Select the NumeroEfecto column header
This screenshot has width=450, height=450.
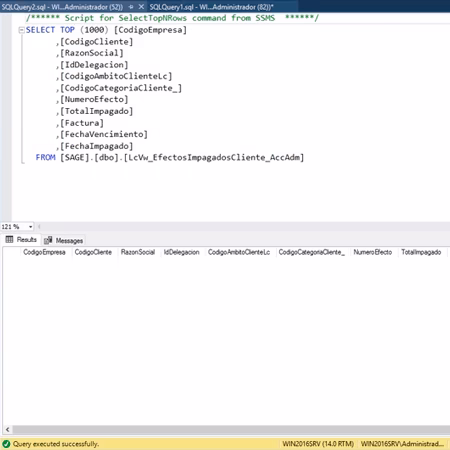pyautogui.click(x=373, y=252)
